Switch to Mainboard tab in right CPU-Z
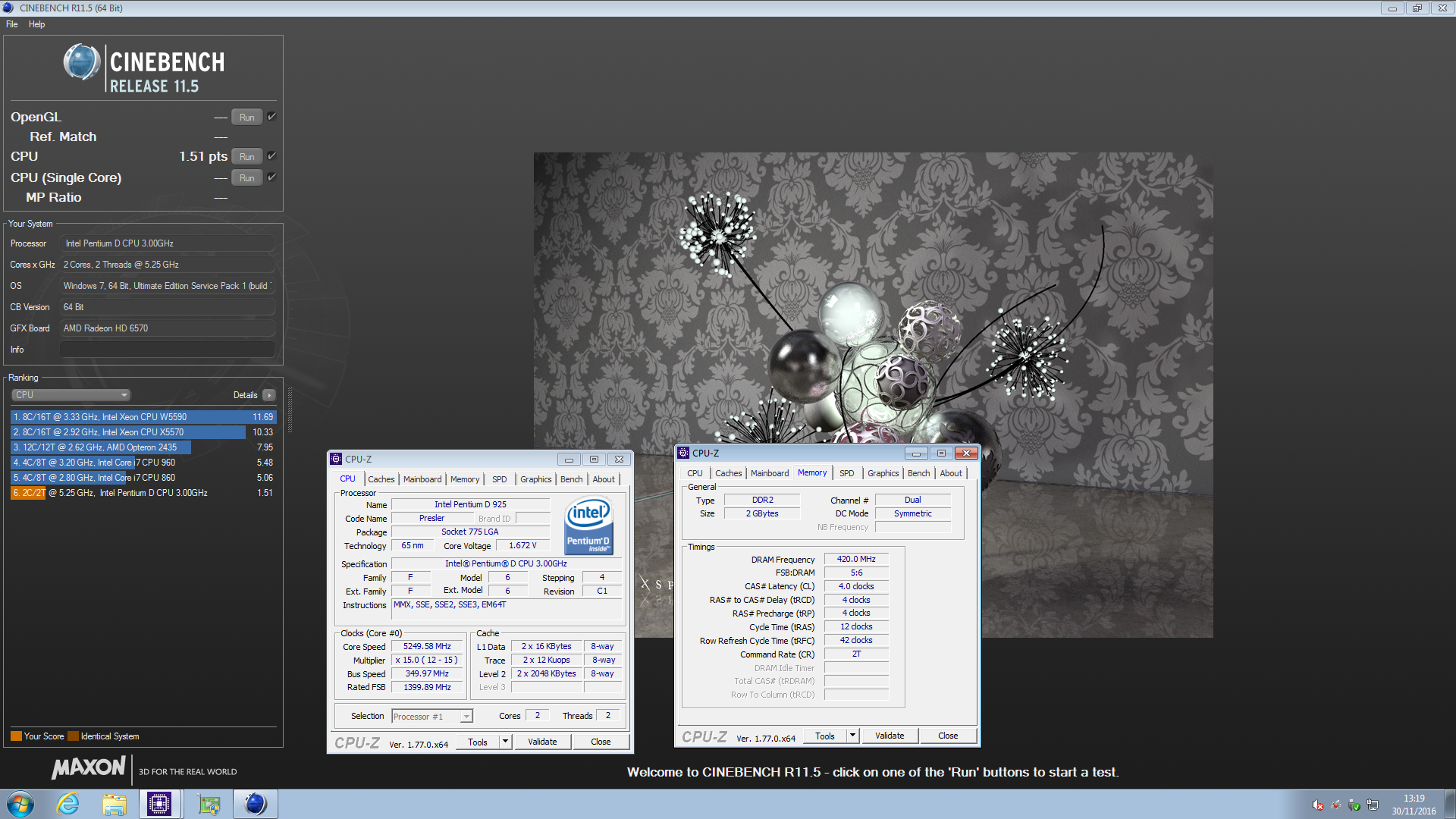 point(770,473)
